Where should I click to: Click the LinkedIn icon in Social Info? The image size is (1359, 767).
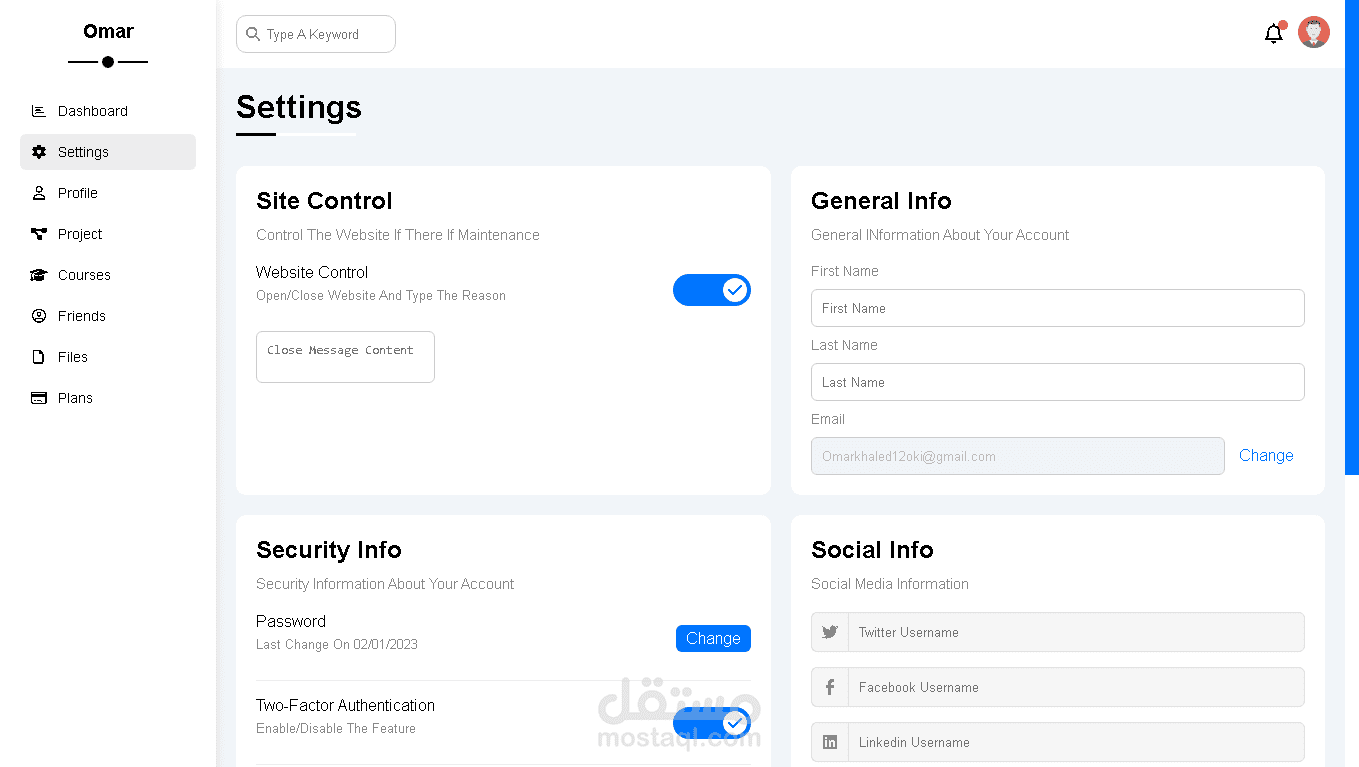(x=830, y=742)
